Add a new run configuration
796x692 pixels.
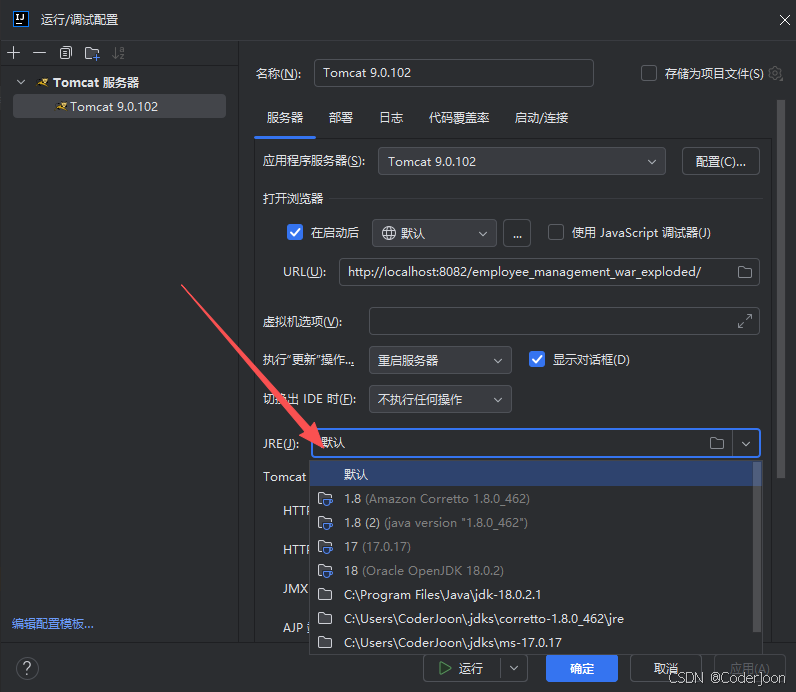tap(14, 53)
